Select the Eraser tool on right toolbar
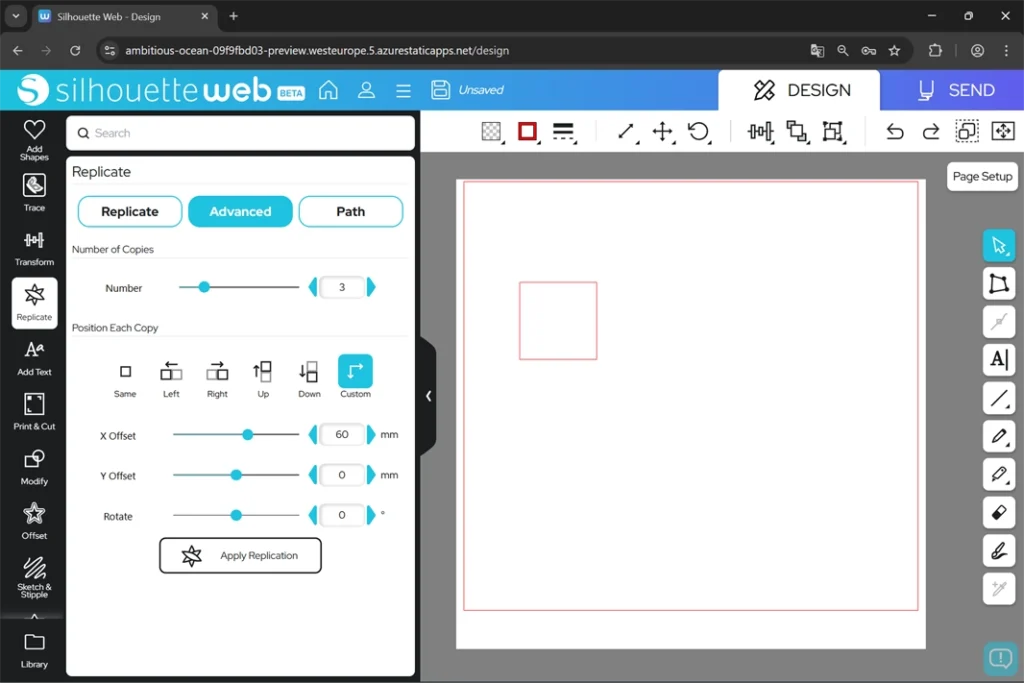The height and width of the screenshot is (683, 1024). 998,512
